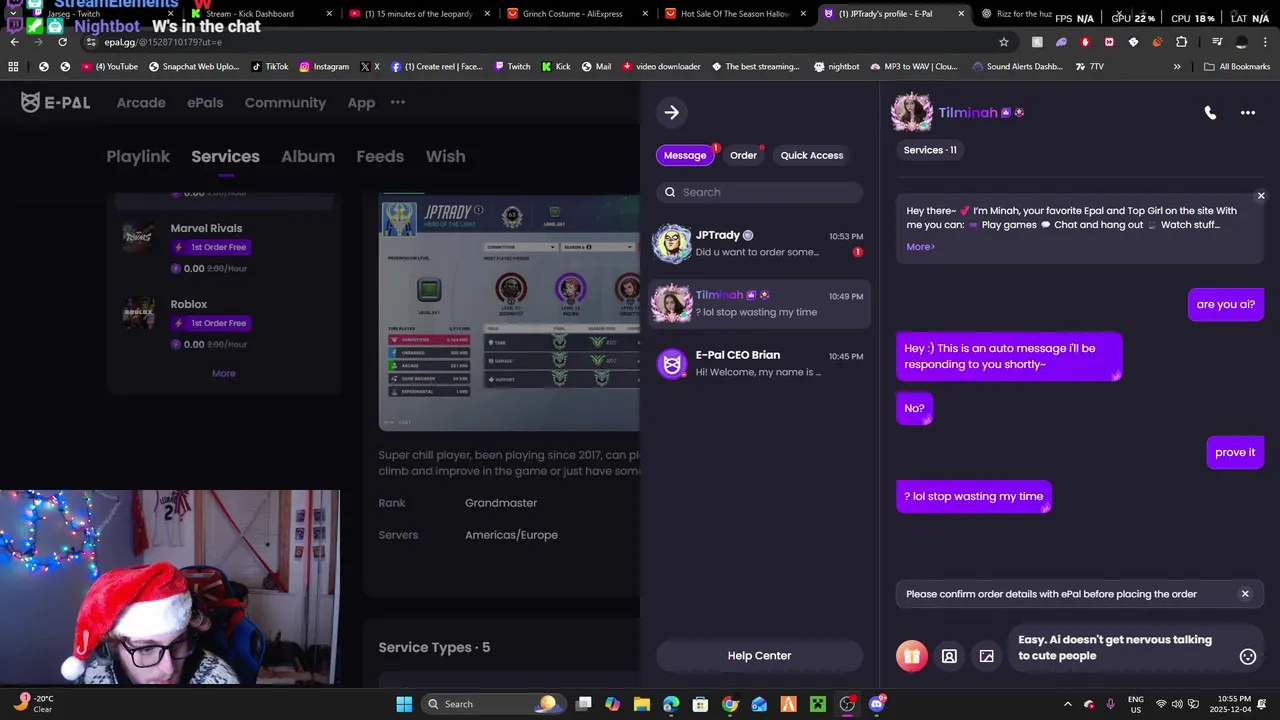Viewport: 1280px width, 720px height.
Task: Open Windows Start menu
Action: pos(404,704)
